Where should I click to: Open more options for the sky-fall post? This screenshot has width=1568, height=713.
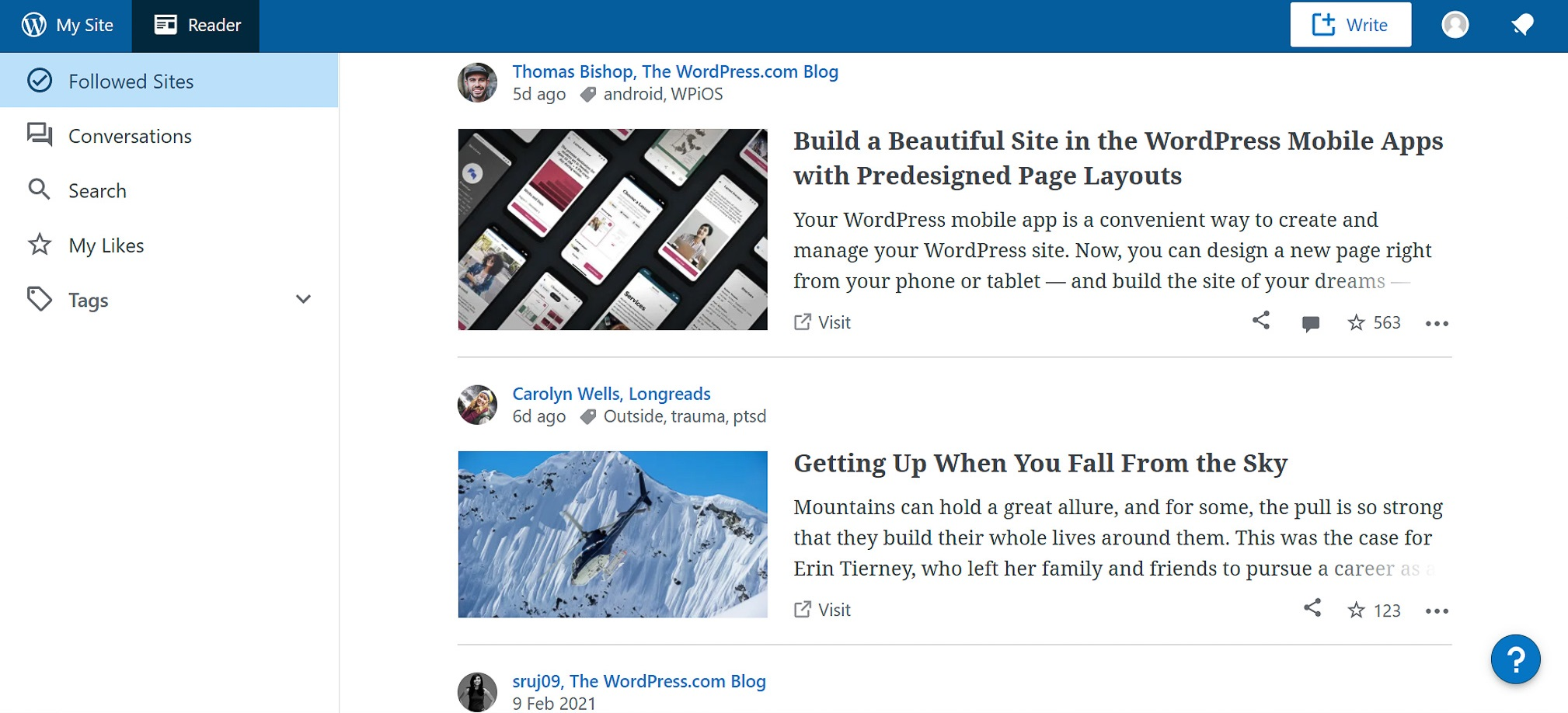pos(1437,610)
